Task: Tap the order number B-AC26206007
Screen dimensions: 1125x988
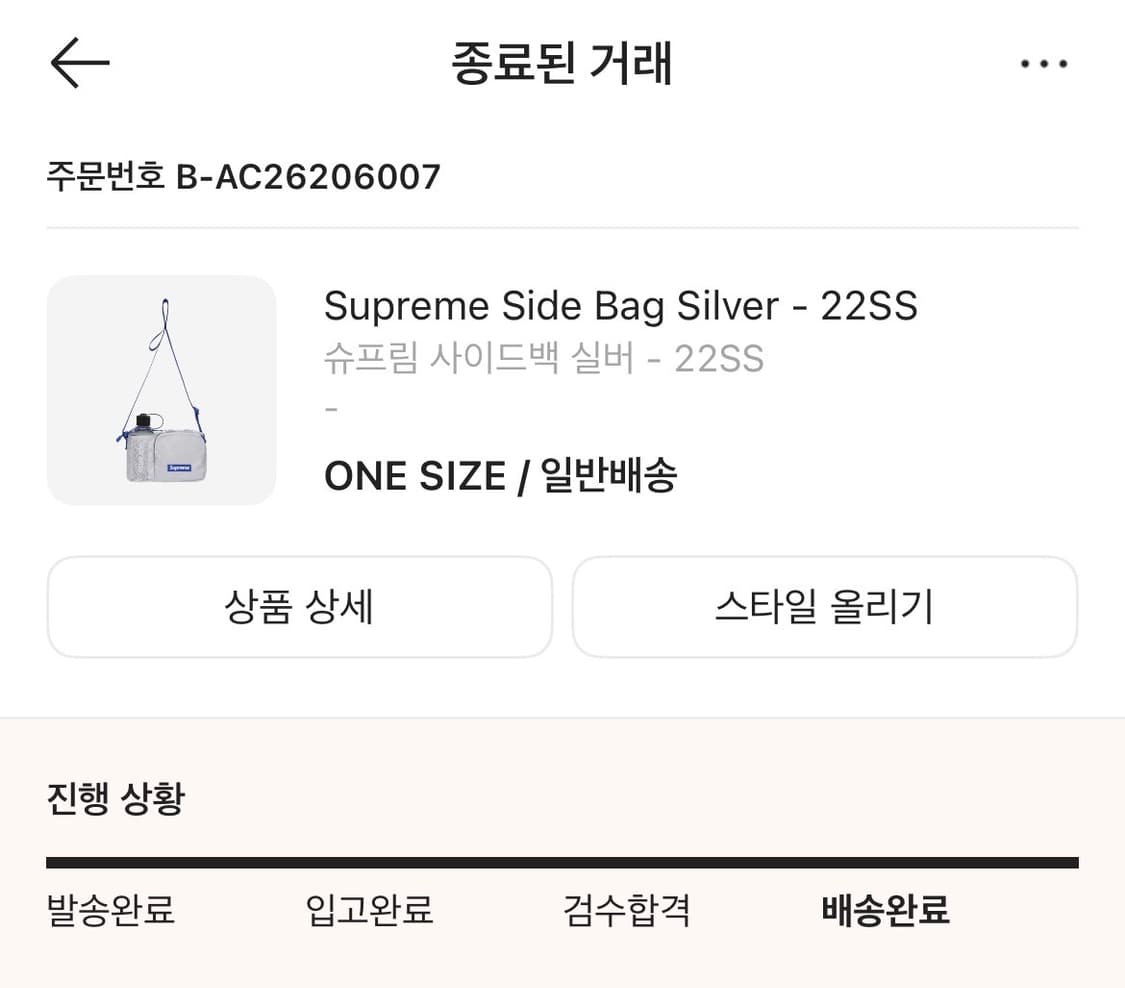Action: tap(308, 177)
